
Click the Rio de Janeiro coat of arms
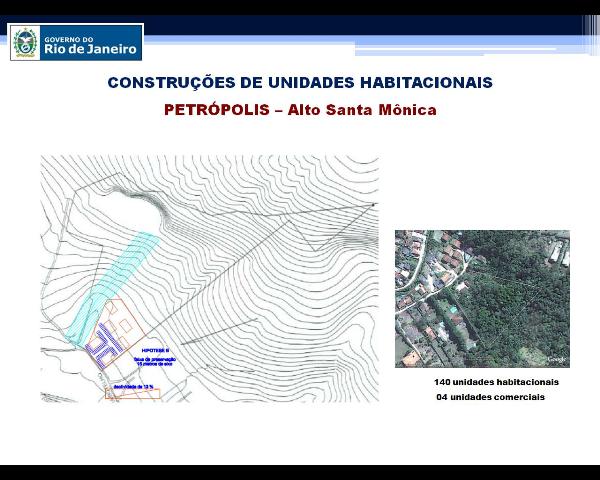click(26, 43)
